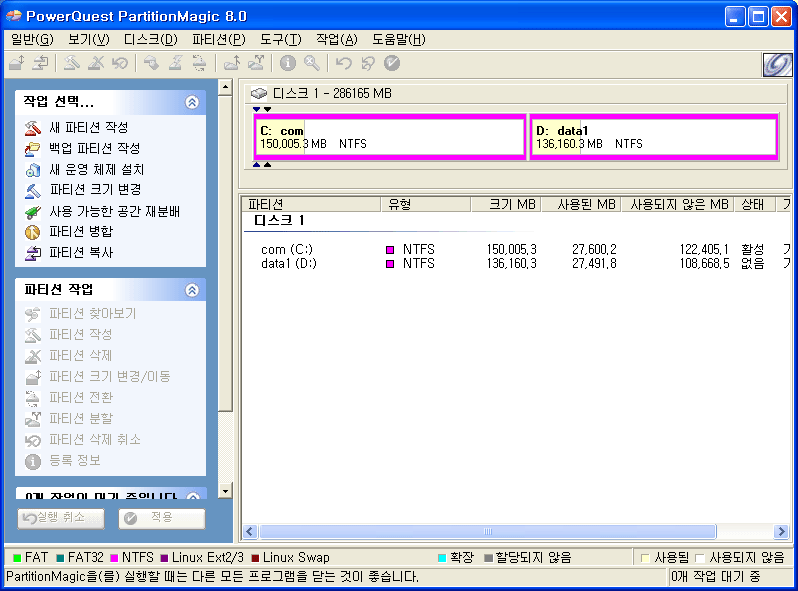Screen dimensions: 798x591
Task: Click the 파티션 삭제 action in 파티션 작업
Action: (80, 355)
